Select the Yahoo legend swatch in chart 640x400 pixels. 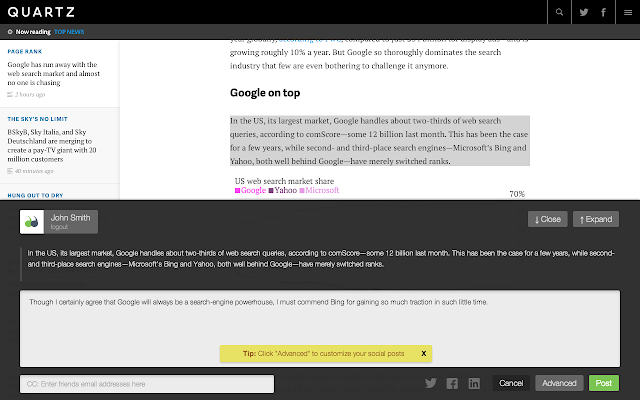click(271, 191)
